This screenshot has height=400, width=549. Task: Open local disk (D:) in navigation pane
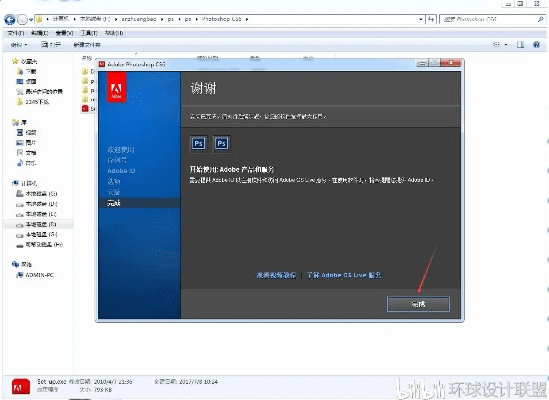pos(37,204)
